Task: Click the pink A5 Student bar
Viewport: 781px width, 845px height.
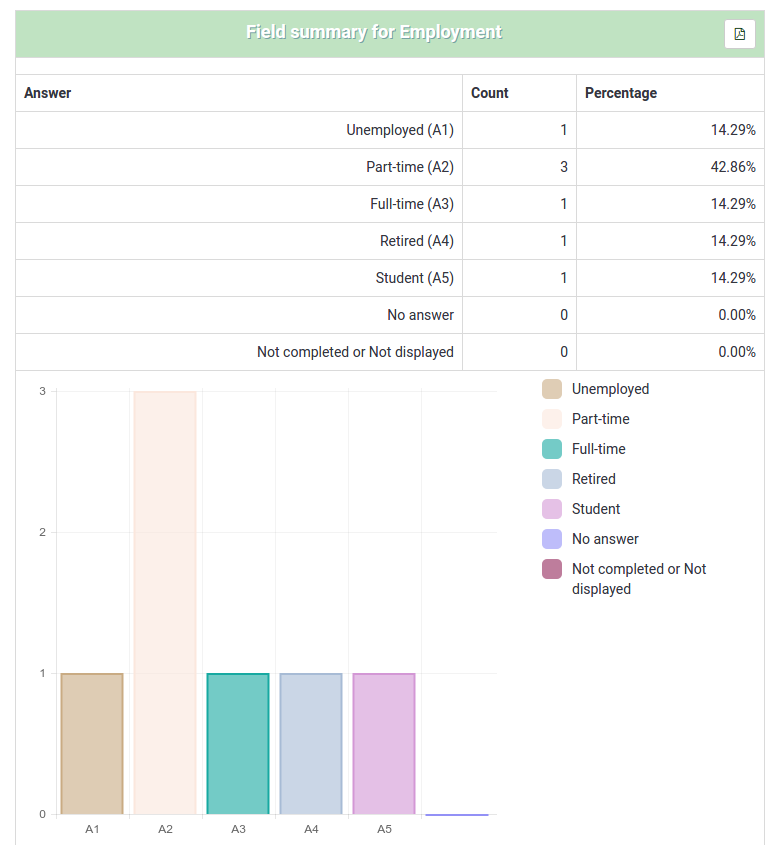Action: pyautogui.click(x=384, y=744)
